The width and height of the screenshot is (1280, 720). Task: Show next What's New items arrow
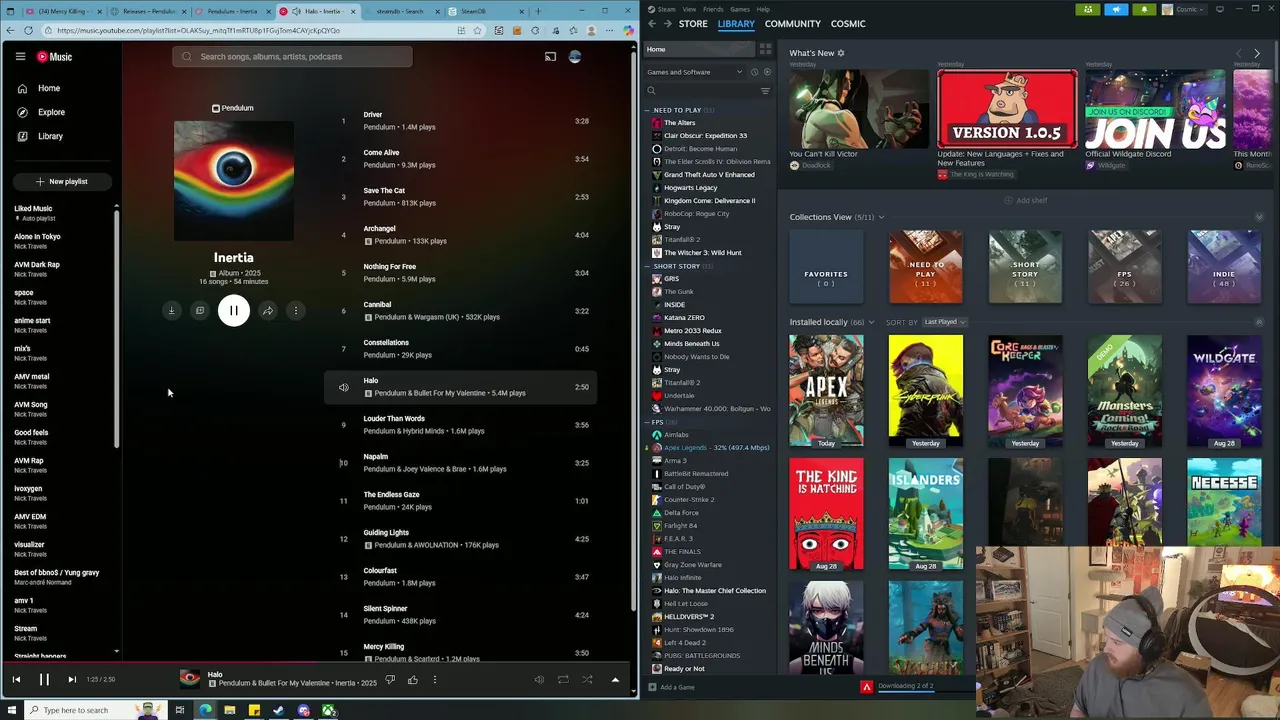1257,53
